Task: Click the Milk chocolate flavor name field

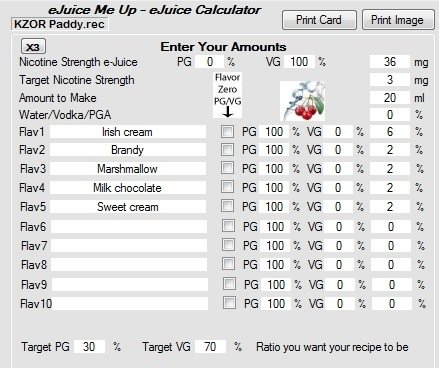Action: [128, 188]
